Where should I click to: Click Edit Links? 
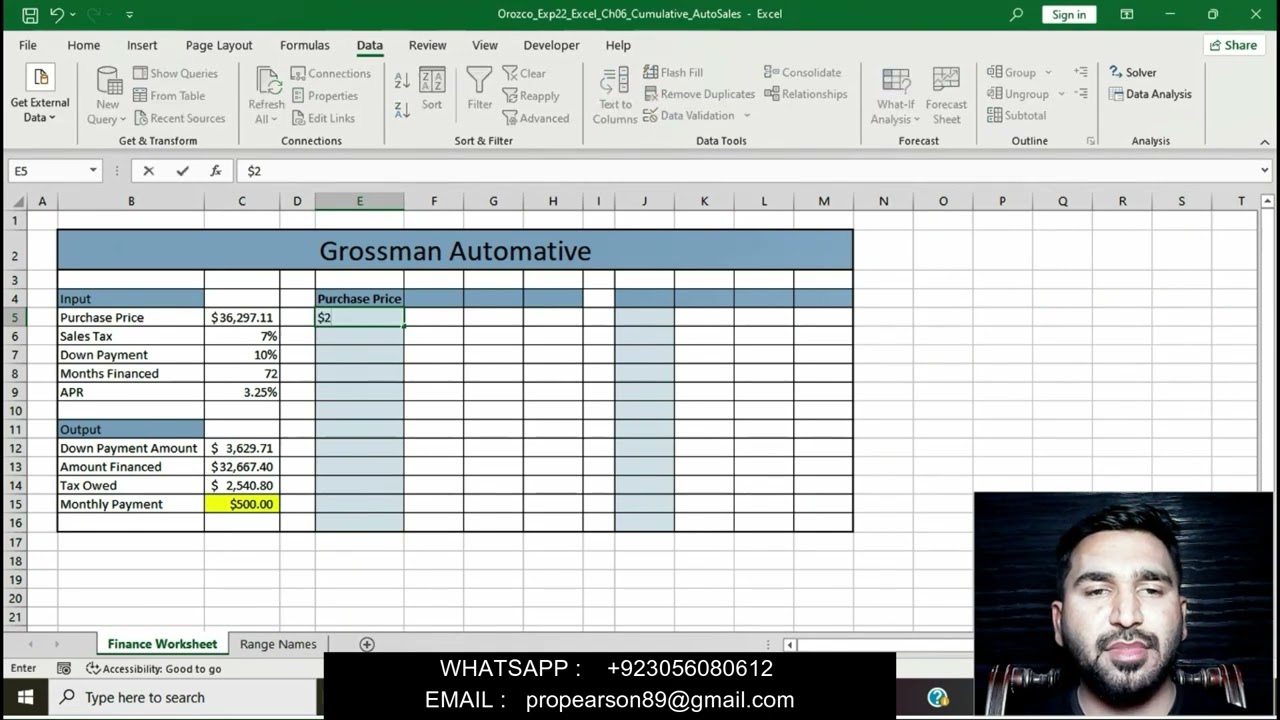click(x=322, y=118)
